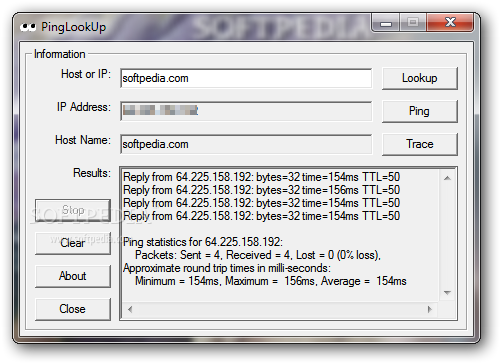
Task: Click the Host Name field showing softpedia.com
Action: click(x=246, y=144)
